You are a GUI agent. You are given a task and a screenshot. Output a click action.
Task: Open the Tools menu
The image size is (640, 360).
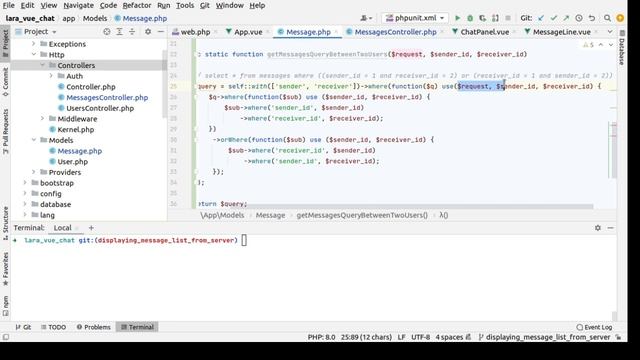coord(185,5)
